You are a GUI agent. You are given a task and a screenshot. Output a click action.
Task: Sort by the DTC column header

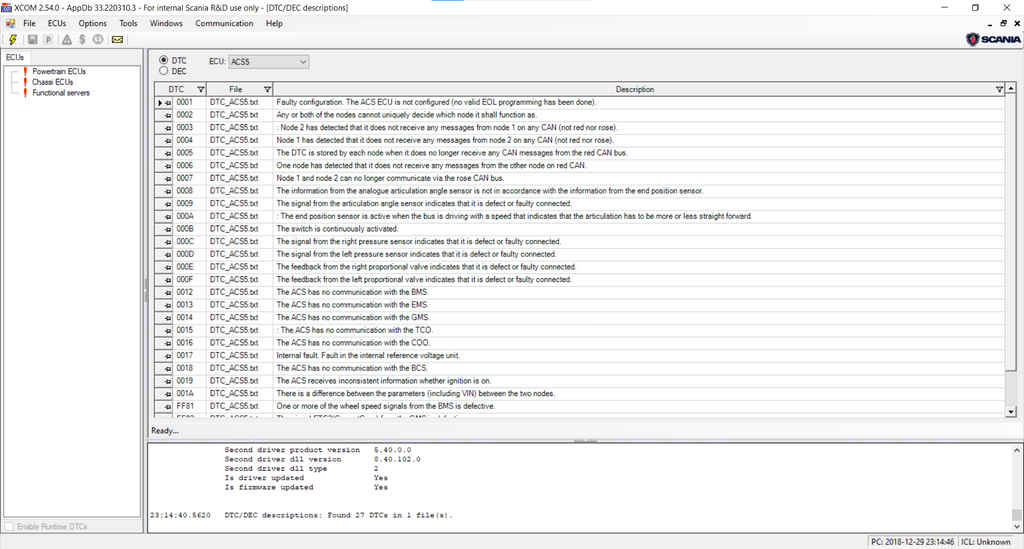[176, 89]
